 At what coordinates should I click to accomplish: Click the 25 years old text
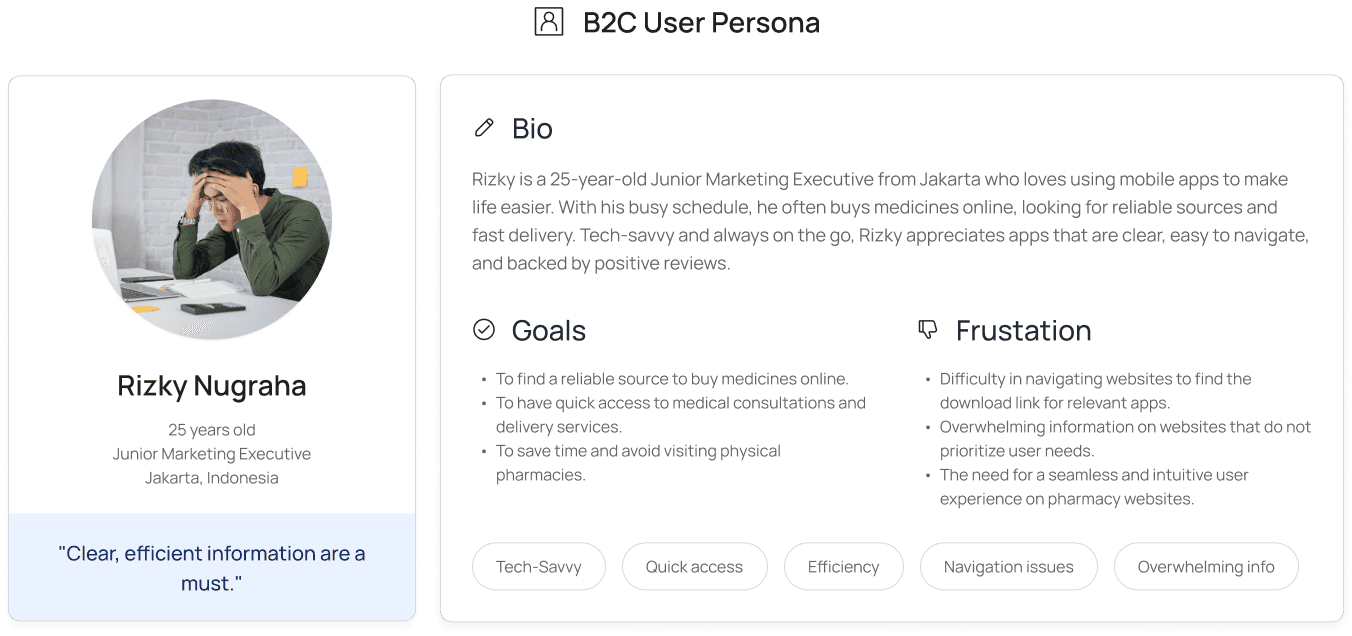pos(212,430)
